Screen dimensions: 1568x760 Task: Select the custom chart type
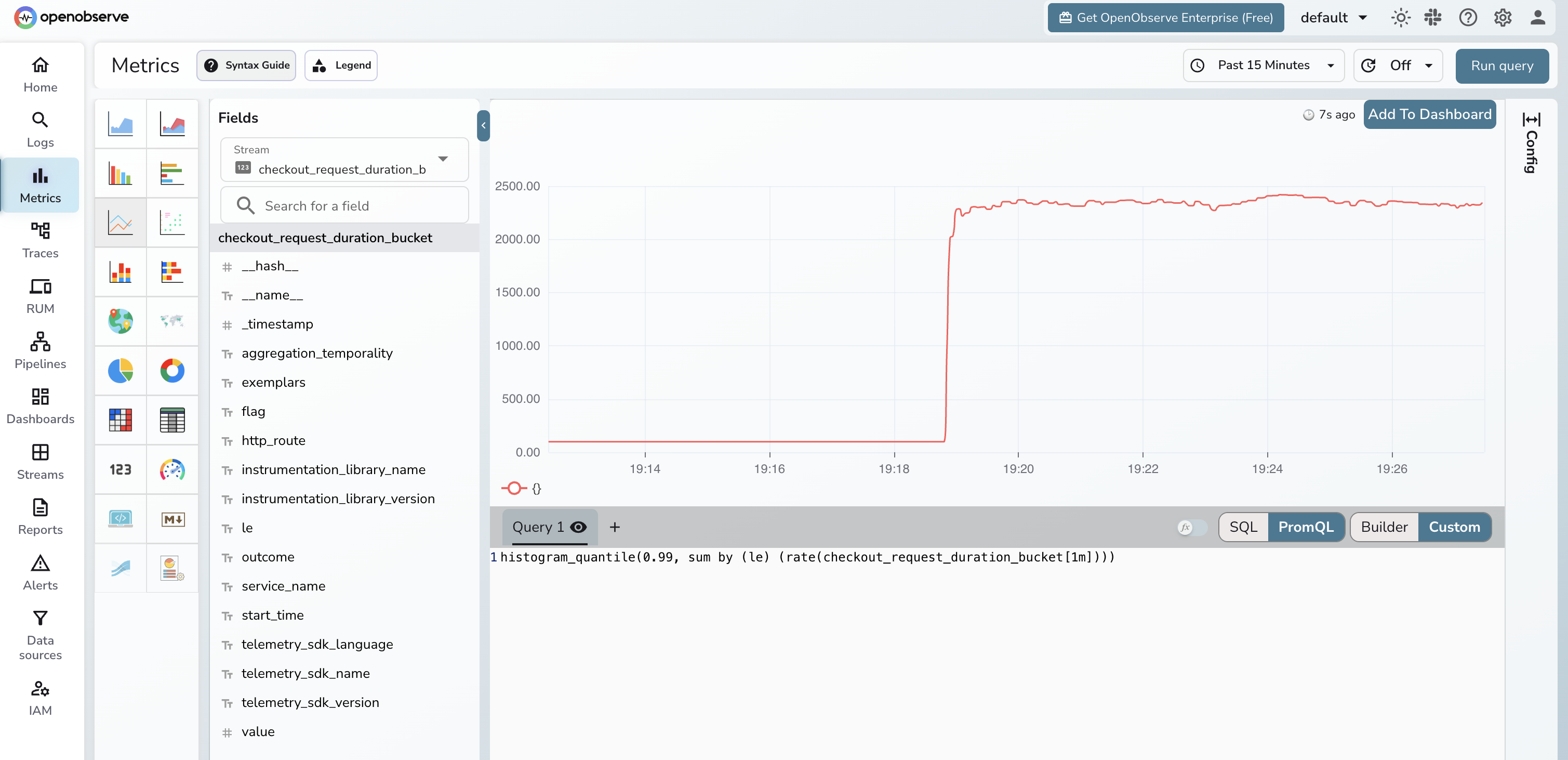[172, 568]
